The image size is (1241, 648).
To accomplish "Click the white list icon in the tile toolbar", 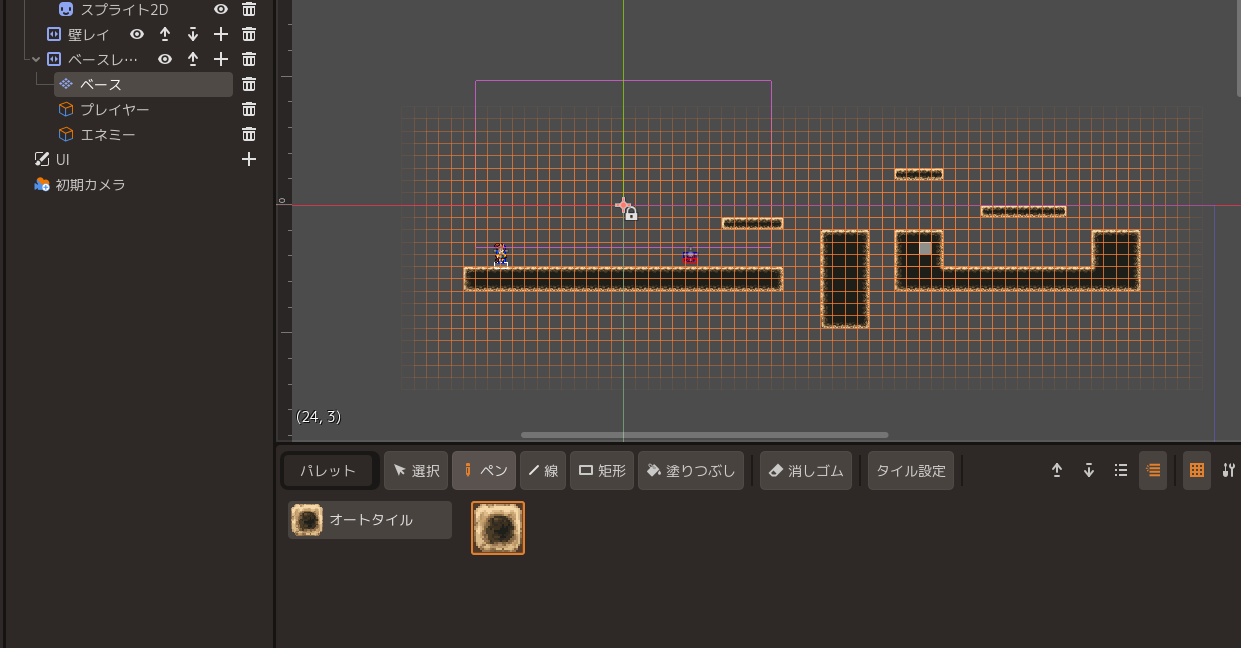I will pyautogui.click(x=1121, y=470).
